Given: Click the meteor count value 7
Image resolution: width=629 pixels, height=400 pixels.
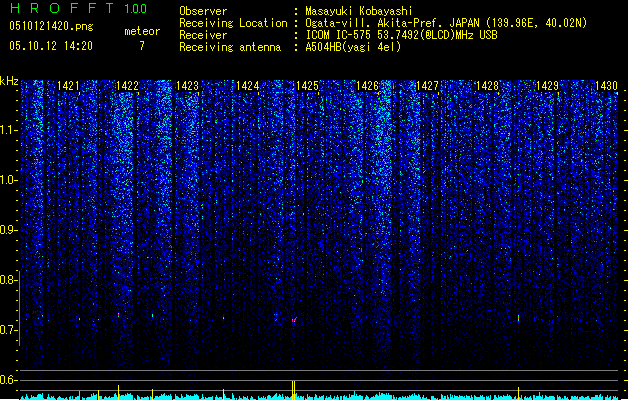Looking at the screenshot, I should point(142,46).
